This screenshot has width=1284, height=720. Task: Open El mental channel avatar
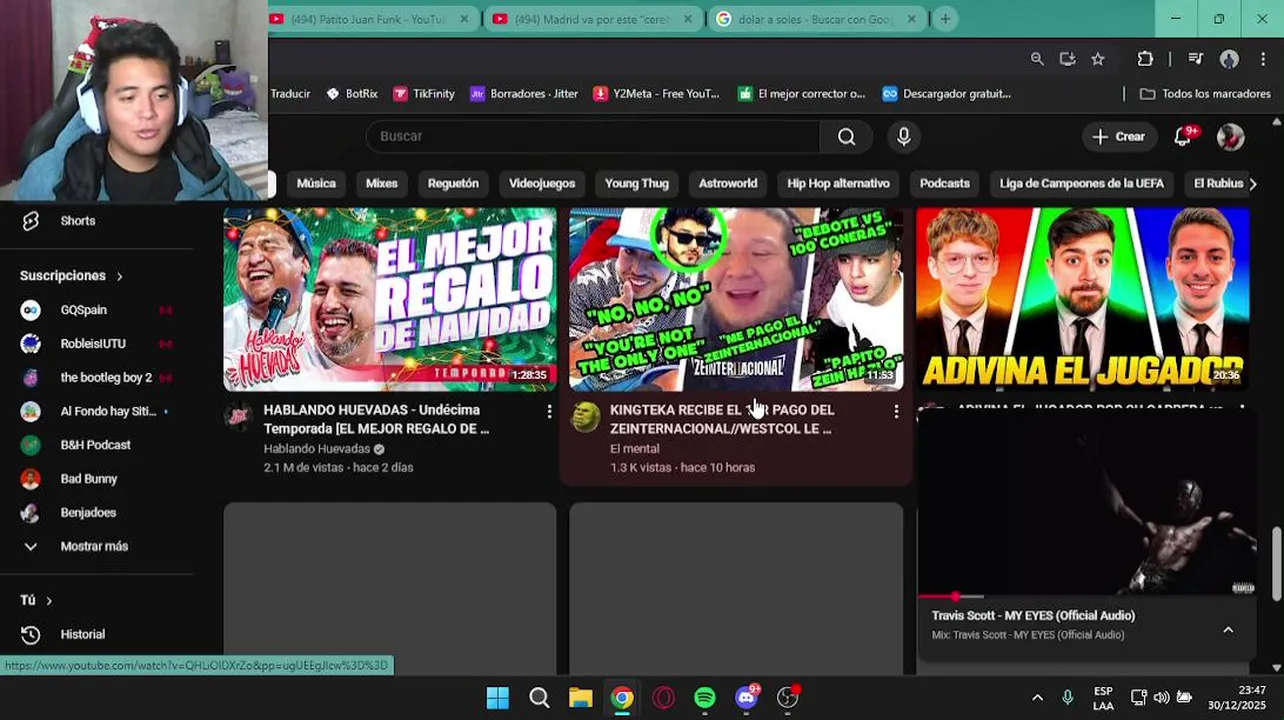tap(586, 418)
